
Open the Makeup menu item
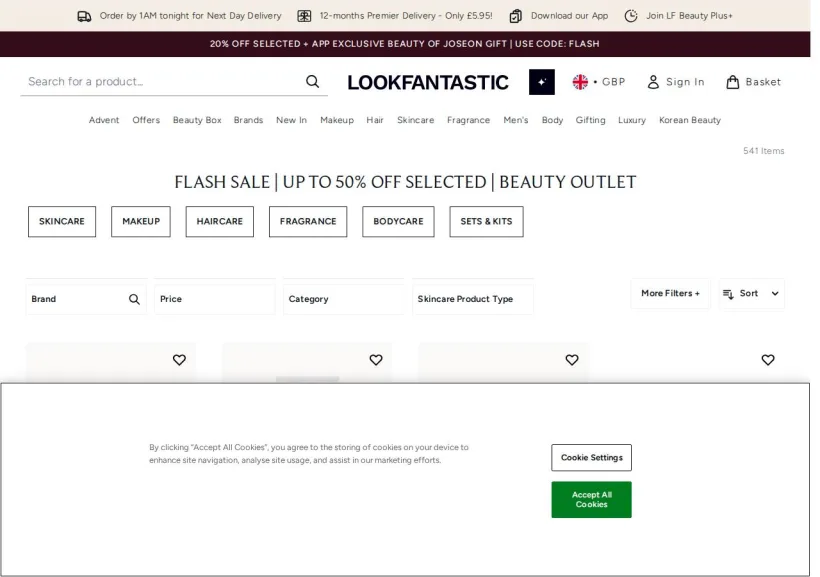click(x=337, y=120)
